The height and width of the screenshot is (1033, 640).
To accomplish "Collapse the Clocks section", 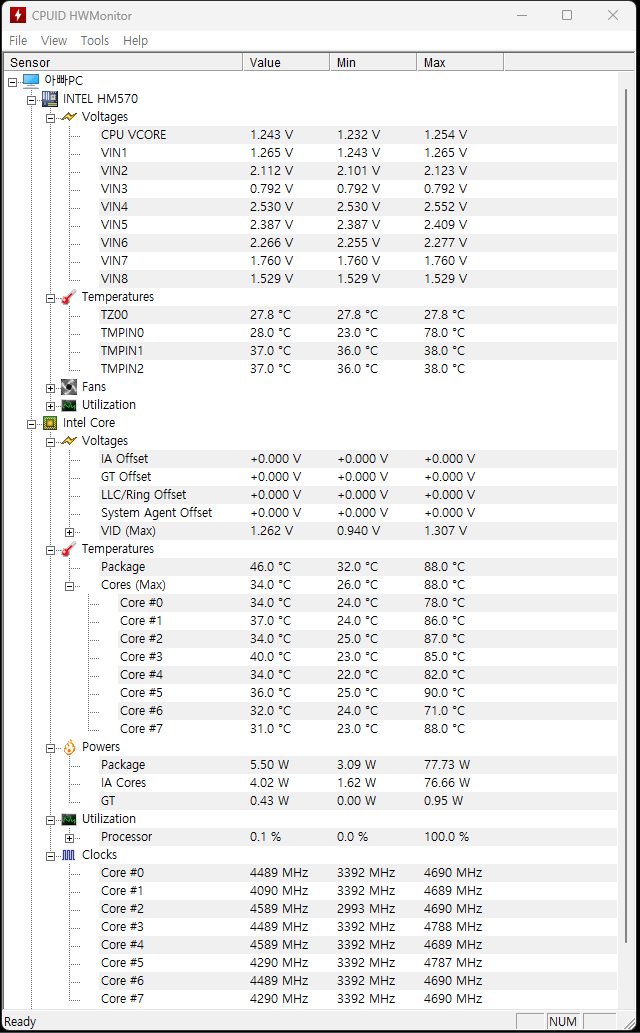I will pos(50,856).
